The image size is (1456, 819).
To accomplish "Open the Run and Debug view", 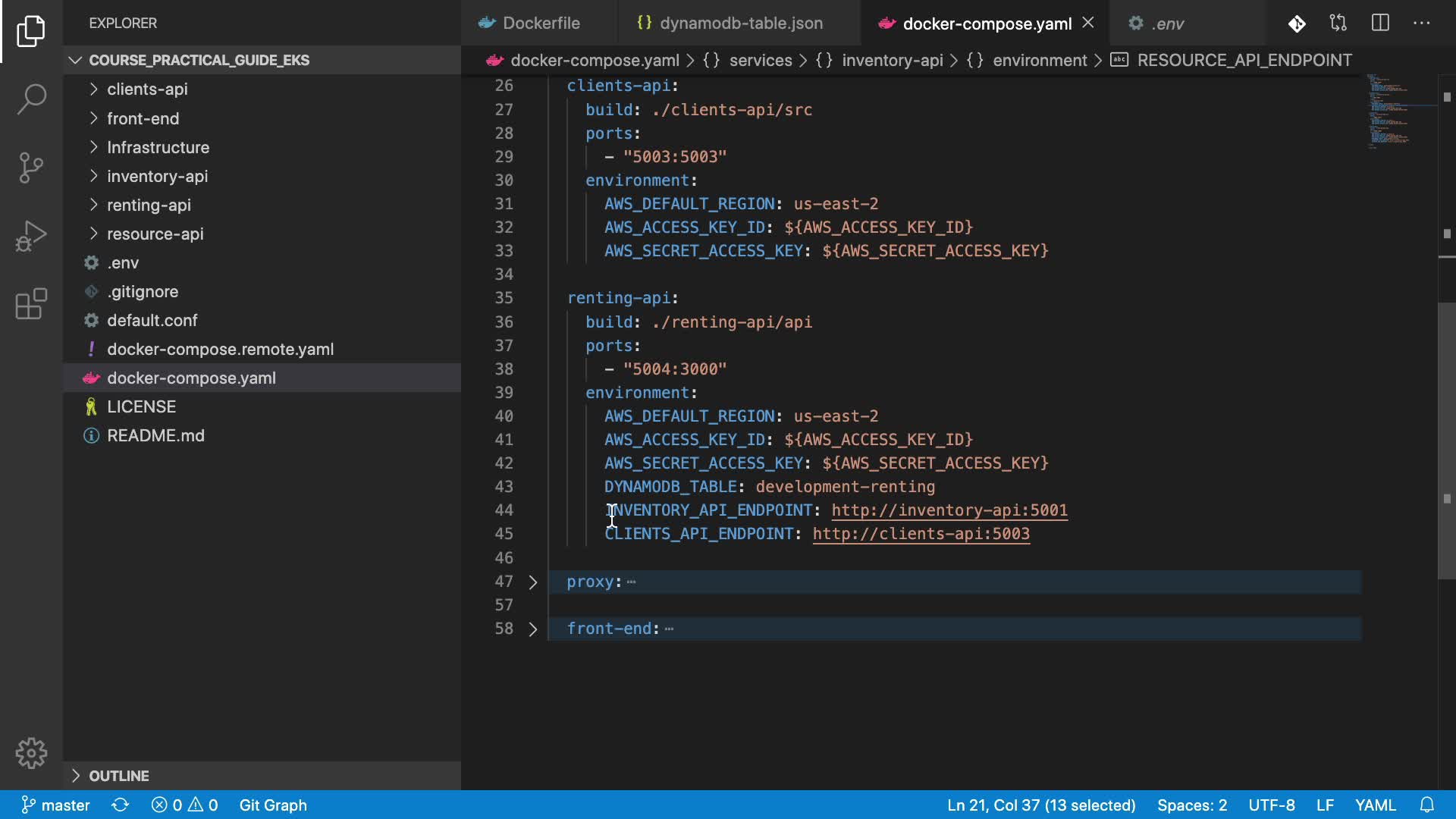I will pyautogui.click(x=31, y=236).
